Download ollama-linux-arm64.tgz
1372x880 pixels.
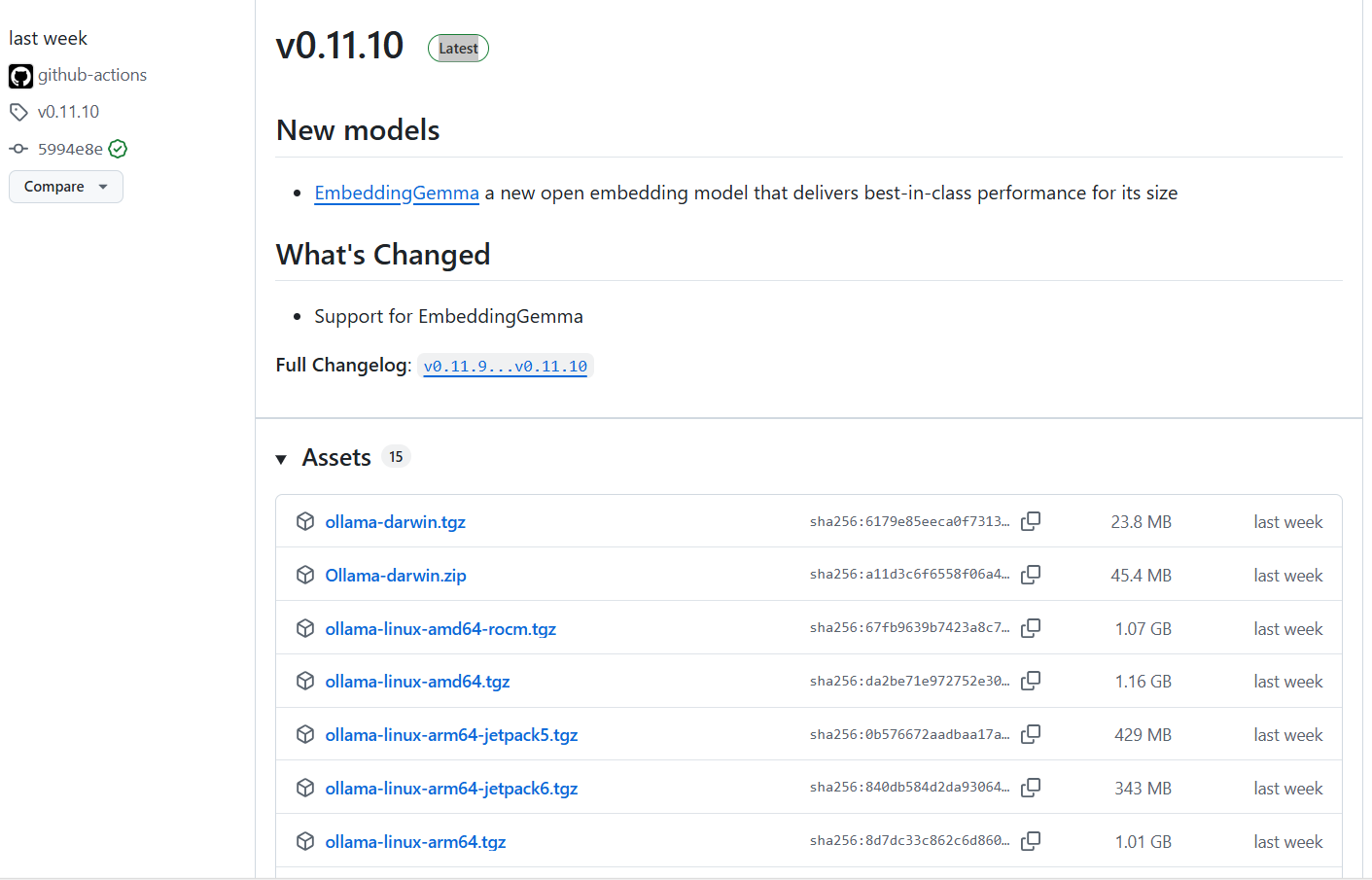coord(415,842)
